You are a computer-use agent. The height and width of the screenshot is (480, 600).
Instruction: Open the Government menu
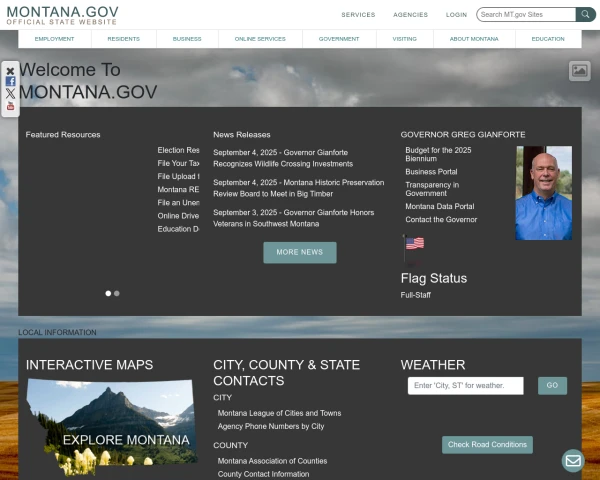click(339, 39)
